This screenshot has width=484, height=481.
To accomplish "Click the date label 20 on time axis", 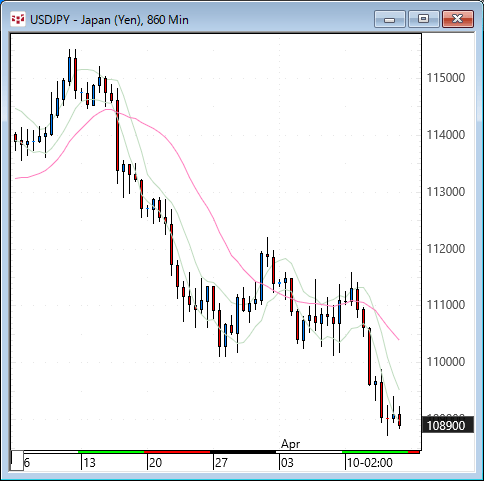I will [155, 463].
